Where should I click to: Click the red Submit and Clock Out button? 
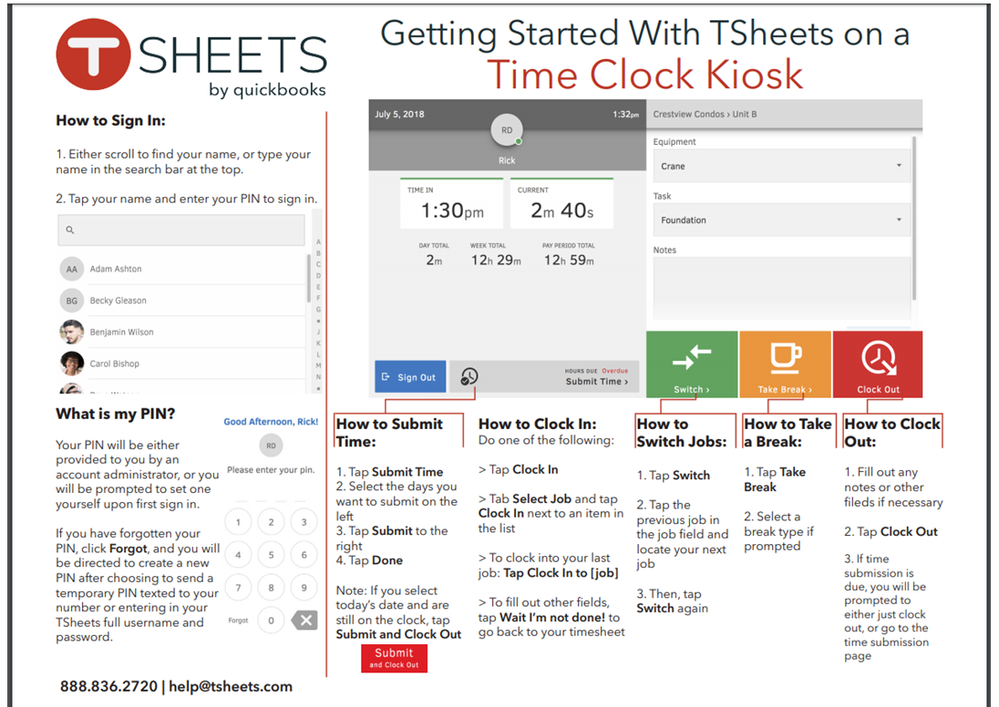click(394, 658)
